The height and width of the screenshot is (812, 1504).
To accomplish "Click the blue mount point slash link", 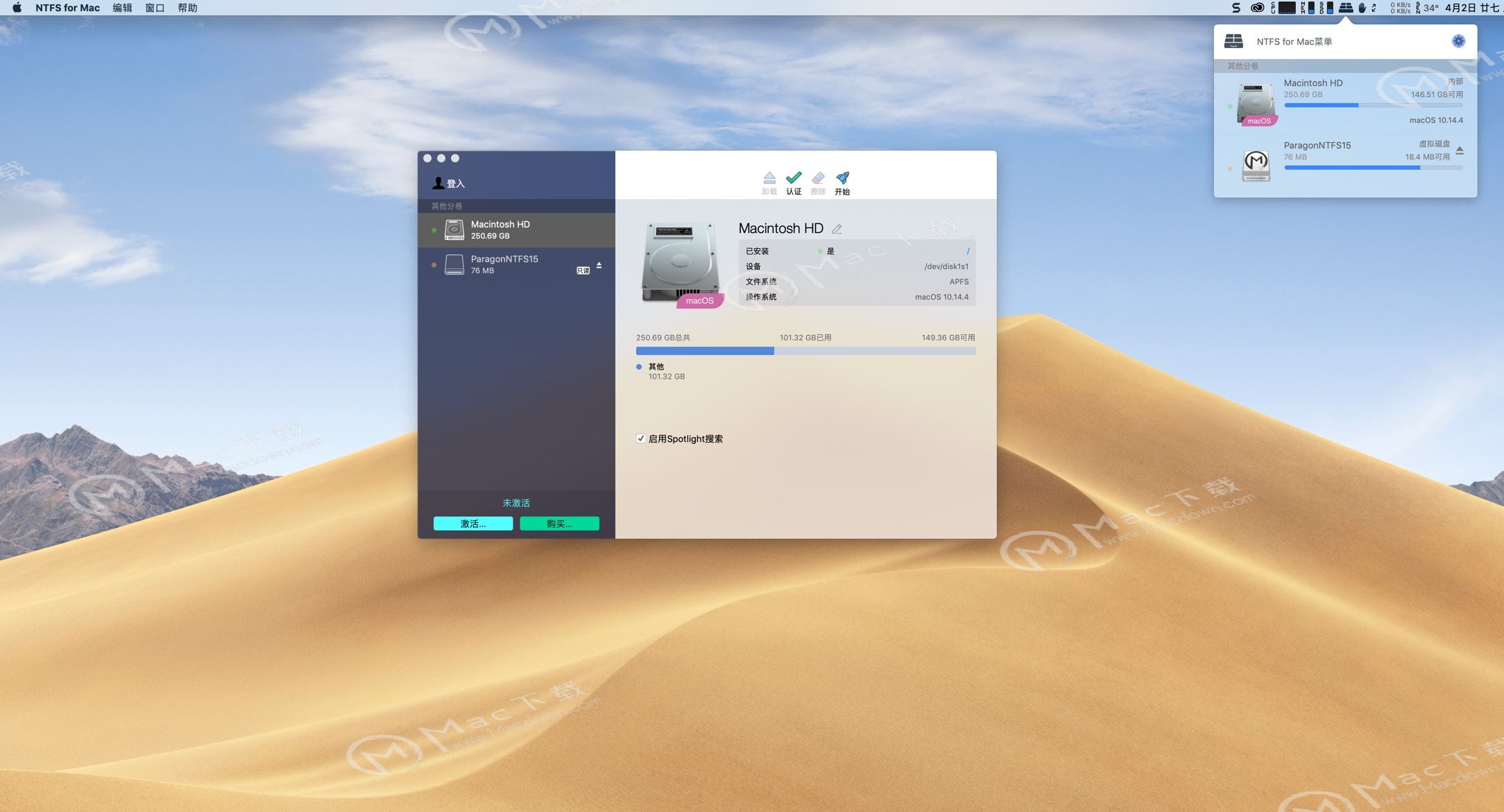I will click(x=968, y=251).
